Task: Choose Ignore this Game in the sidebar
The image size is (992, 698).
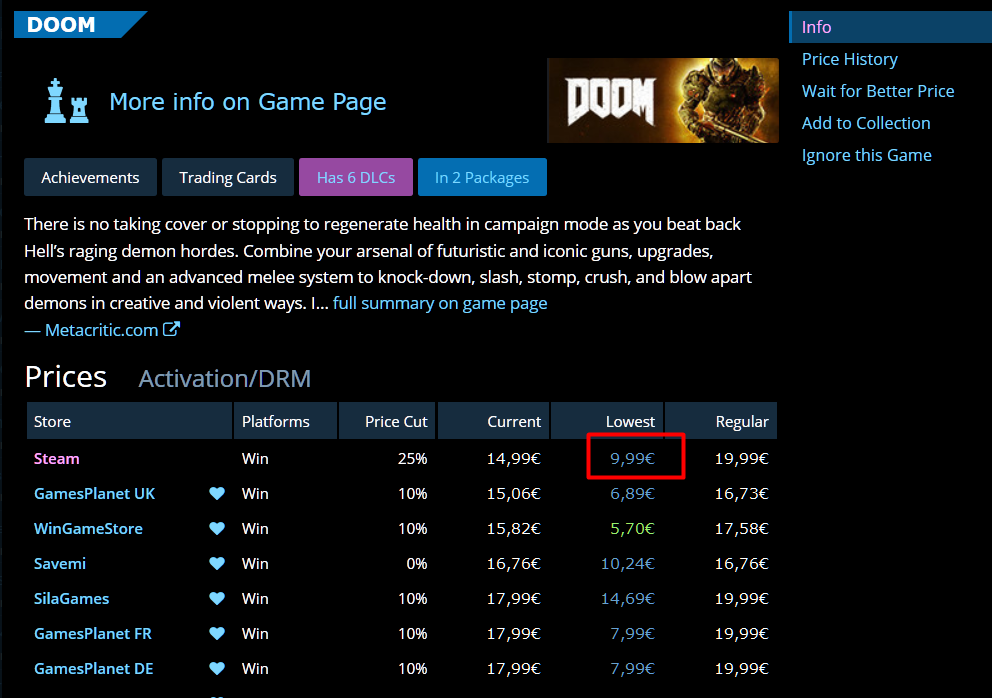Action: 867,156
